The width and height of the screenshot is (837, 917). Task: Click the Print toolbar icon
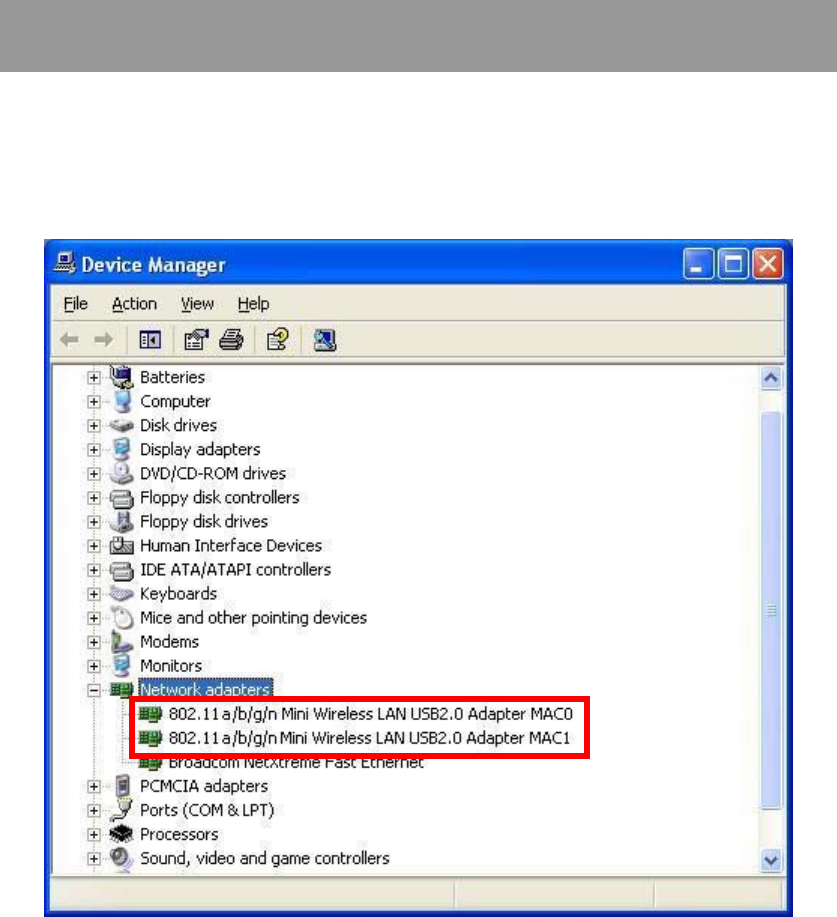pos(231,339)
